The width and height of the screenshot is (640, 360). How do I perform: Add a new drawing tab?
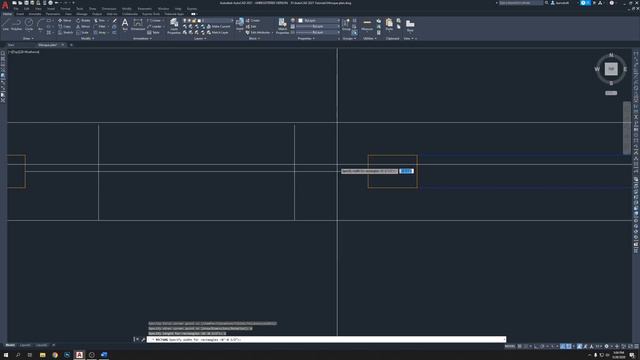pos(71,45)
